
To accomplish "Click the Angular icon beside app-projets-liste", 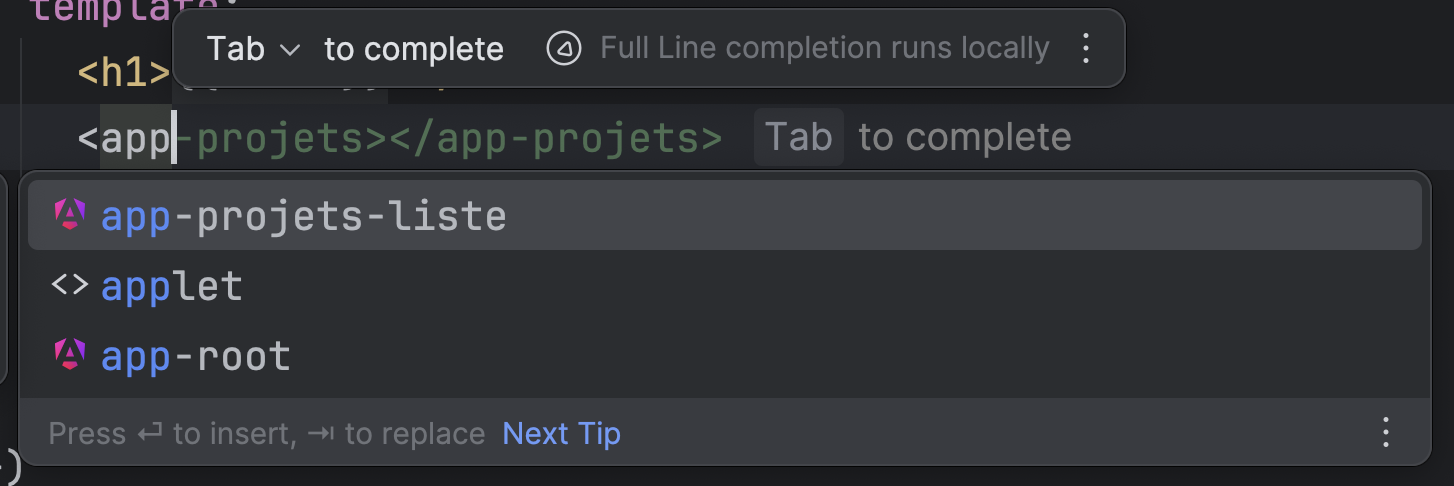I will coord(69,215).
